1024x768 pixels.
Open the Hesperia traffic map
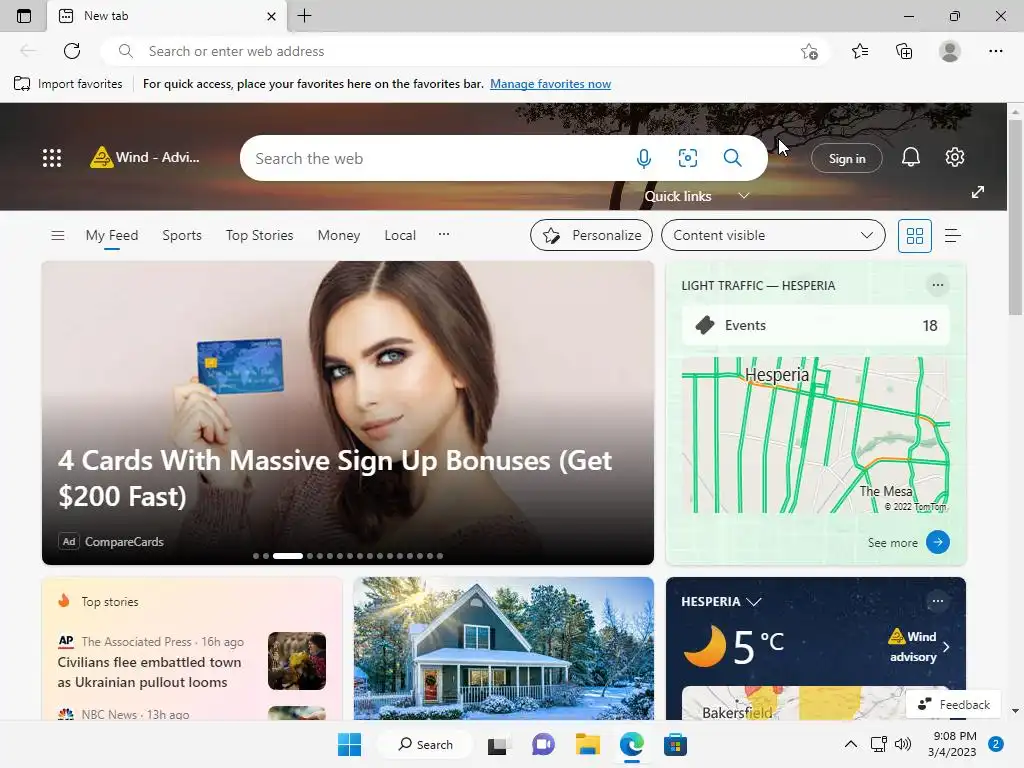[815, 435]
